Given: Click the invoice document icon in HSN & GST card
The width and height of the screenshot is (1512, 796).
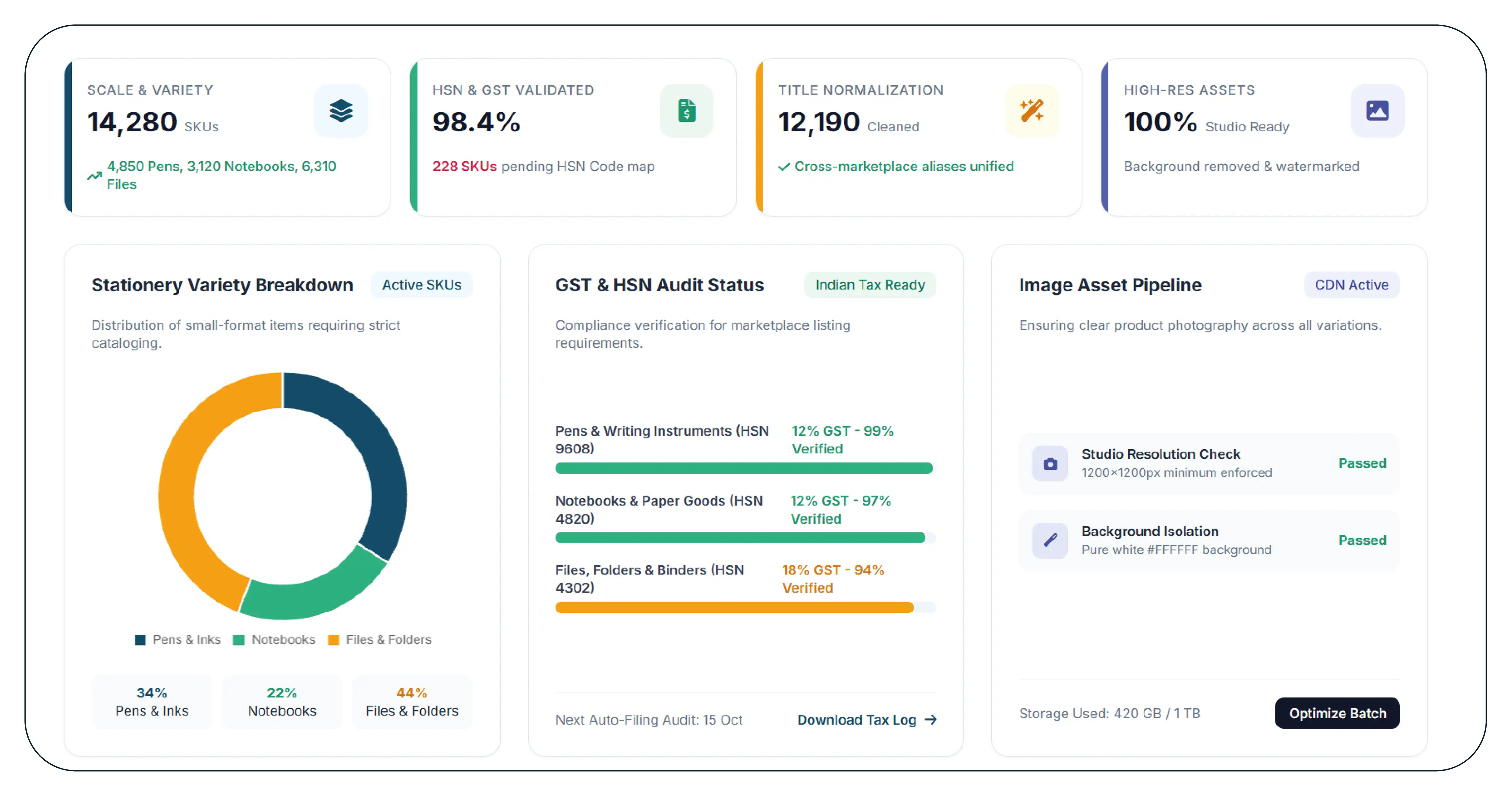Looking at the screenshot, I should click(x=686, y=111).
